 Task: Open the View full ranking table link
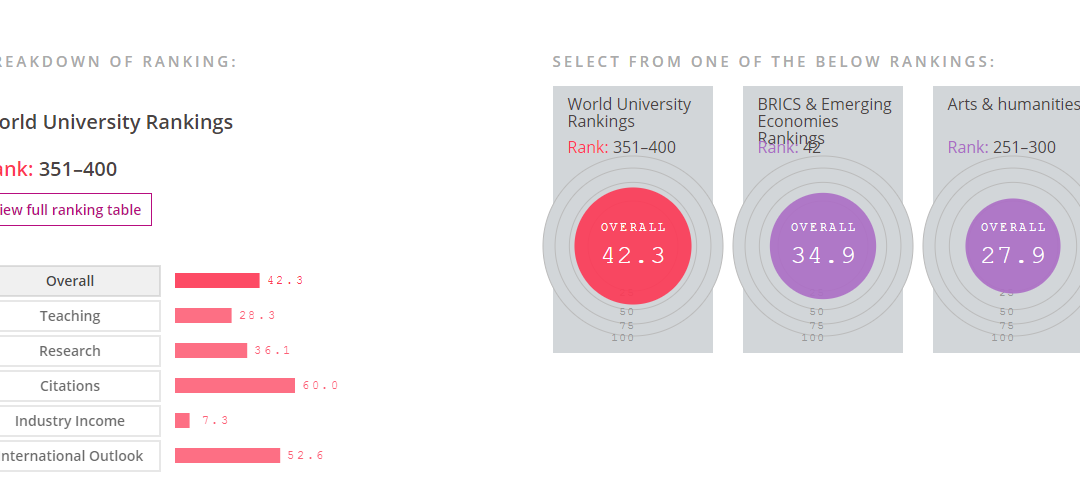(72, 210)
